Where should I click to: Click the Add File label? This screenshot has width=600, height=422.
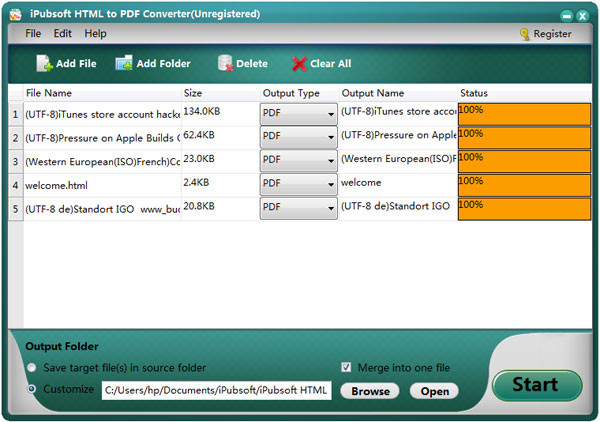tap(76, 64)
